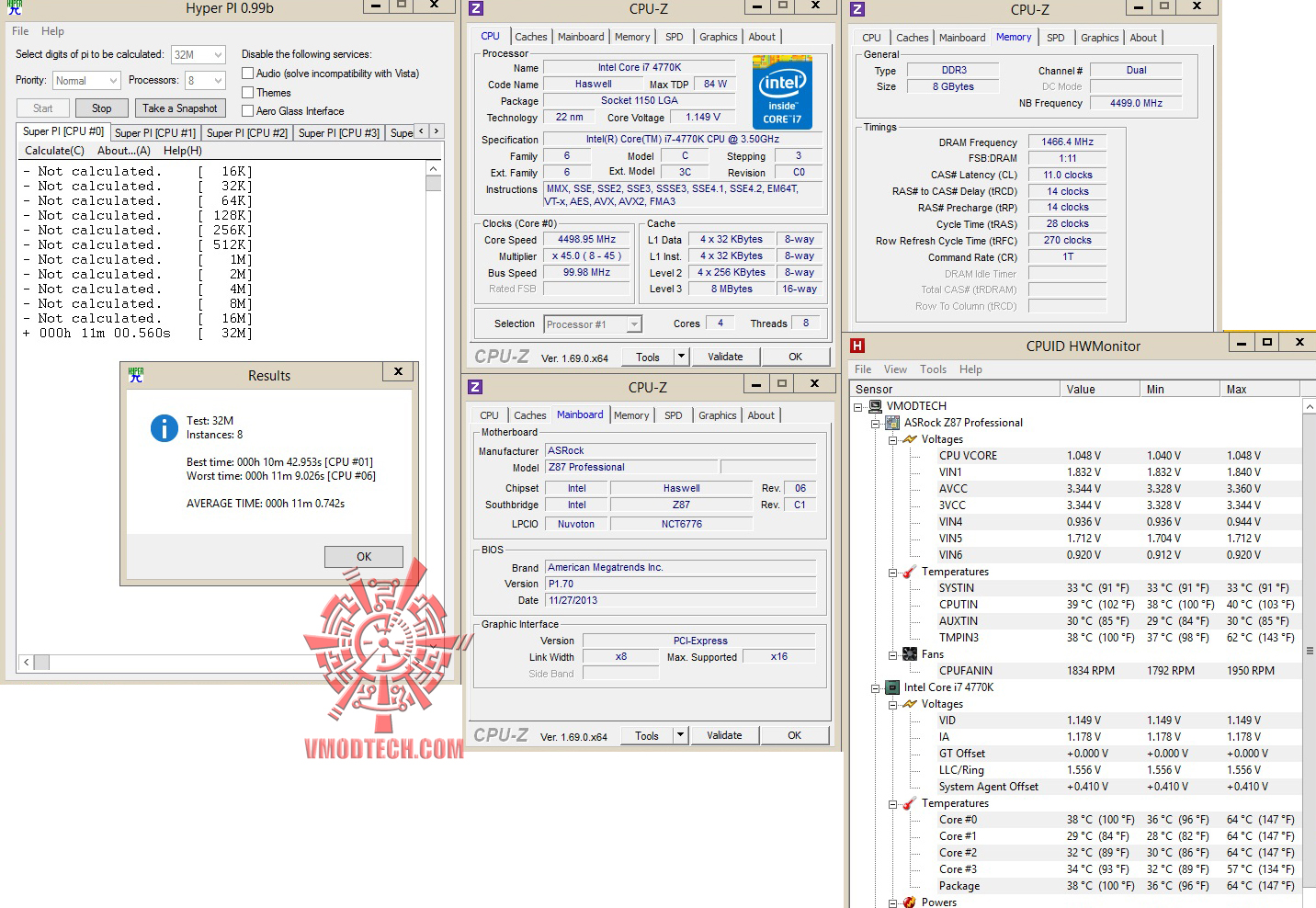Click the top CPU-Z window Z icon

coord(475,8)
